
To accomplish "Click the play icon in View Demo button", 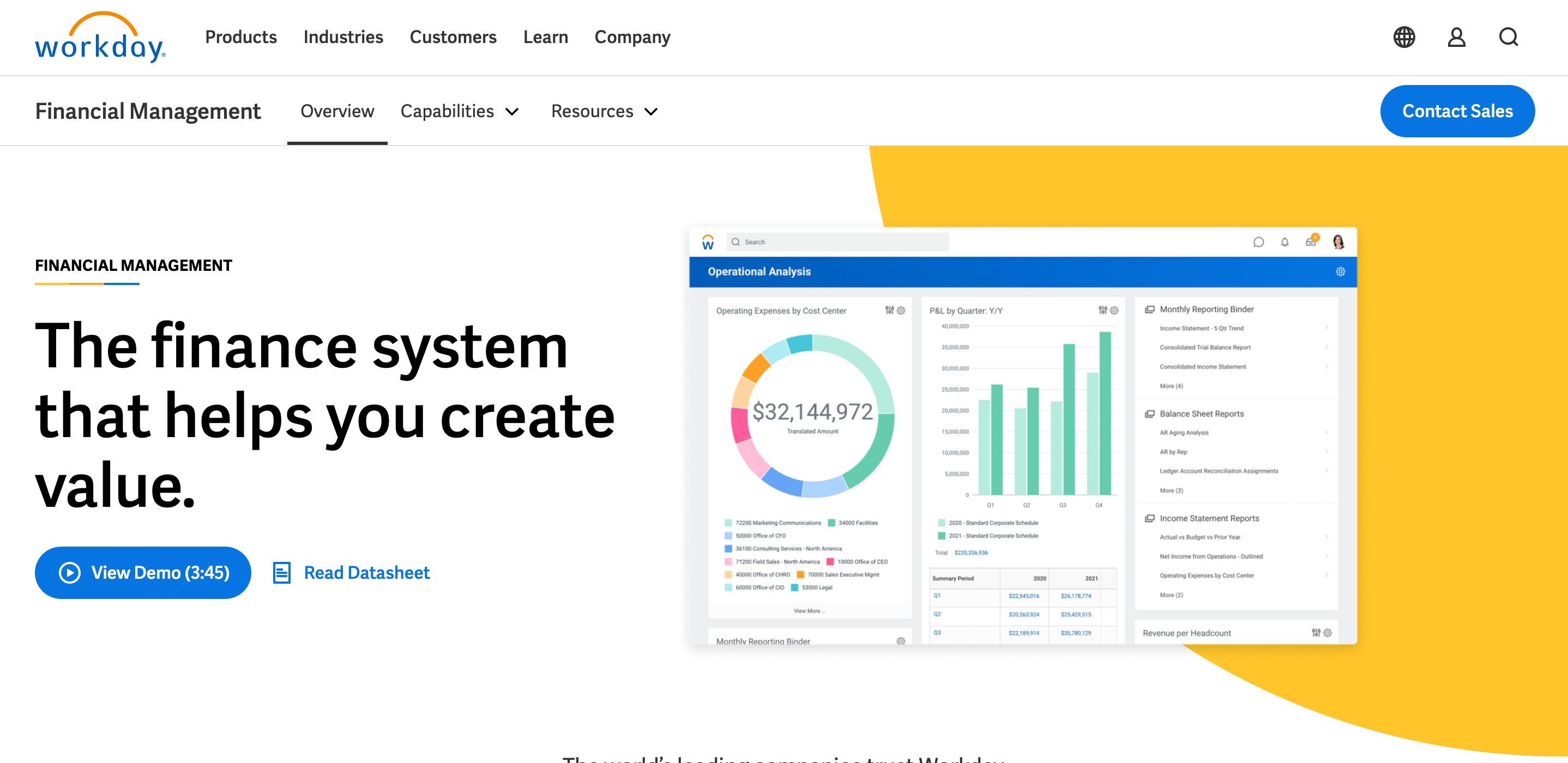I will click(x=70, y=573).
